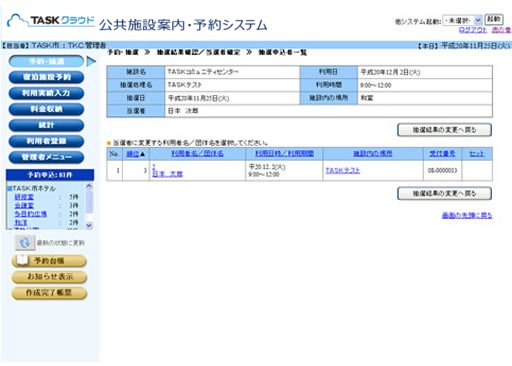The image size is (512, 366).
Task: Sort by the 施設内の場所 column header
Action: (373, 153)
